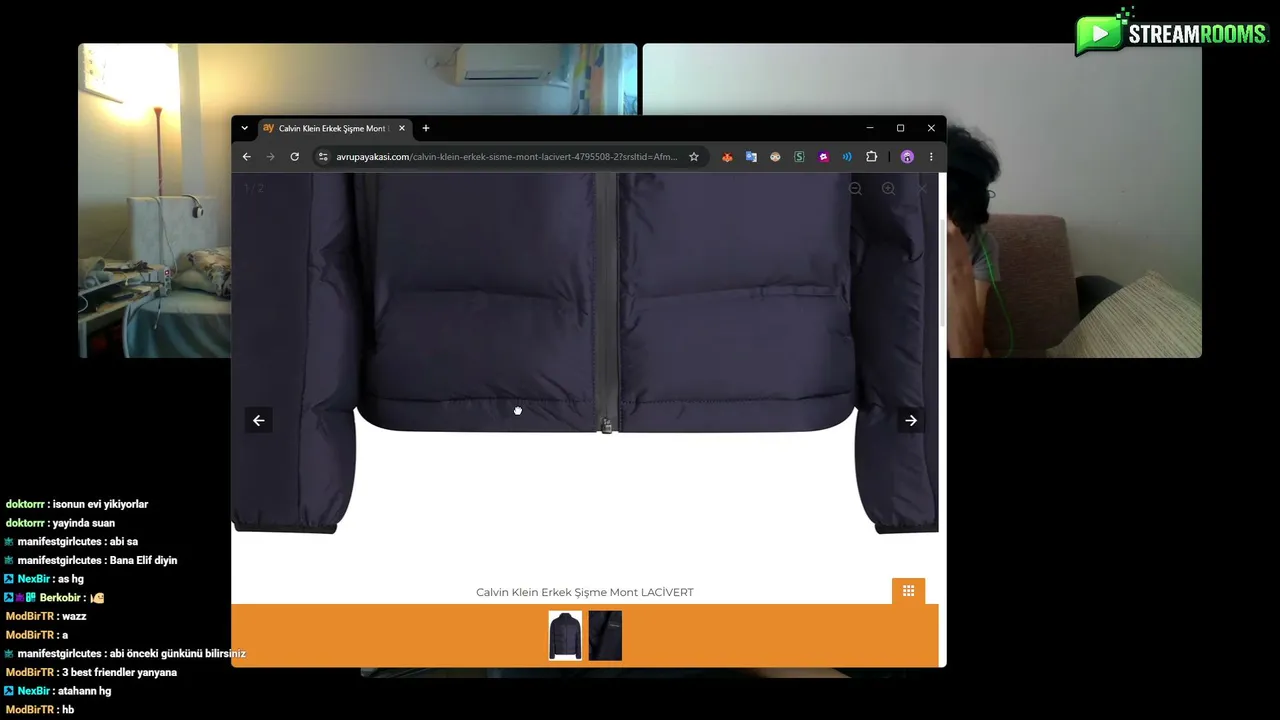This screenshot has height=720, width=1280.
Task: Expand the tab search dropdown
Action: [245, 128]
